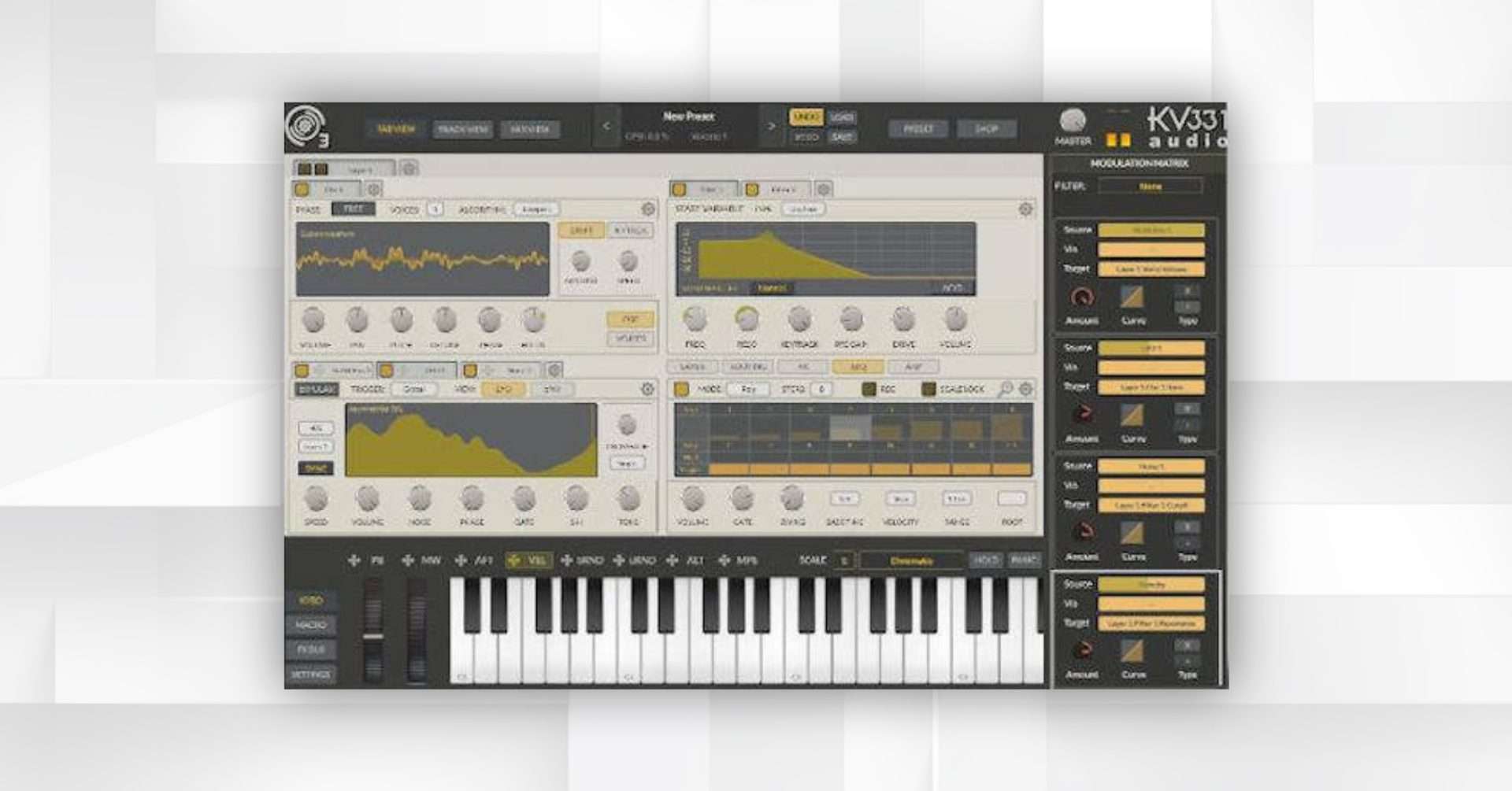The image size is (1512, 791).
Task: Toggle the second filter tab power button
Action: coord(752,190)
